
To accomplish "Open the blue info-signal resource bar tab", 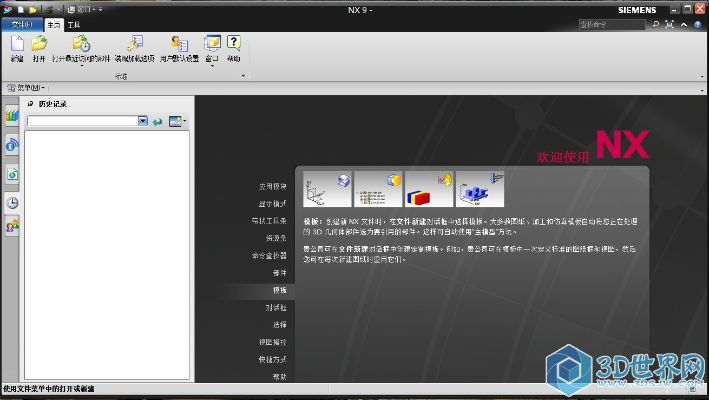I will point(12,145).
